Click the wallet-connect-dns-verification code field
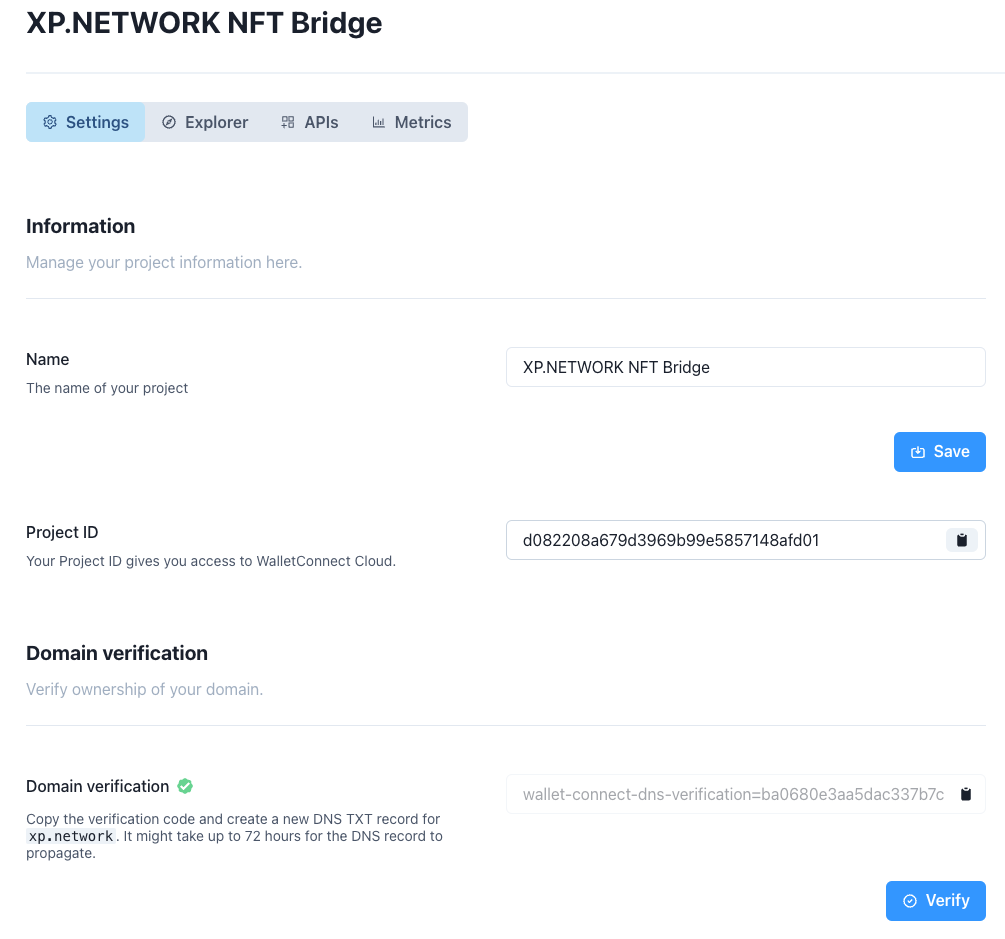The width and height of the screenshot is (1005, 939). 745,794
